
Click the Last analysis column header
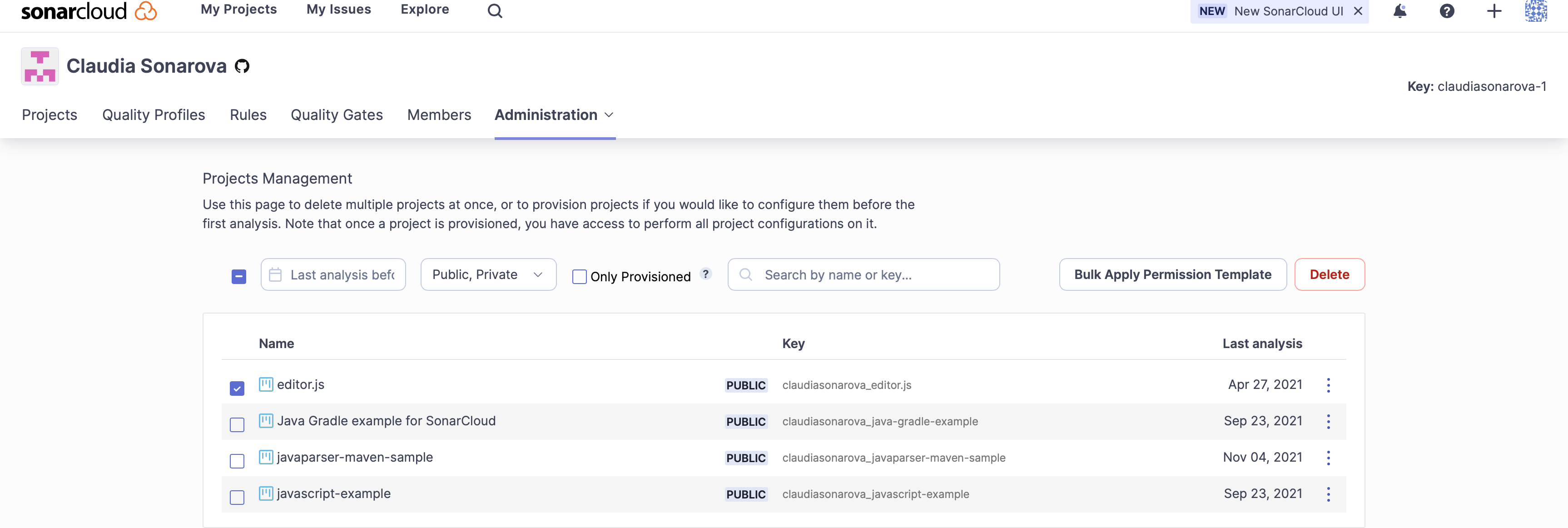click(1262, 344)
